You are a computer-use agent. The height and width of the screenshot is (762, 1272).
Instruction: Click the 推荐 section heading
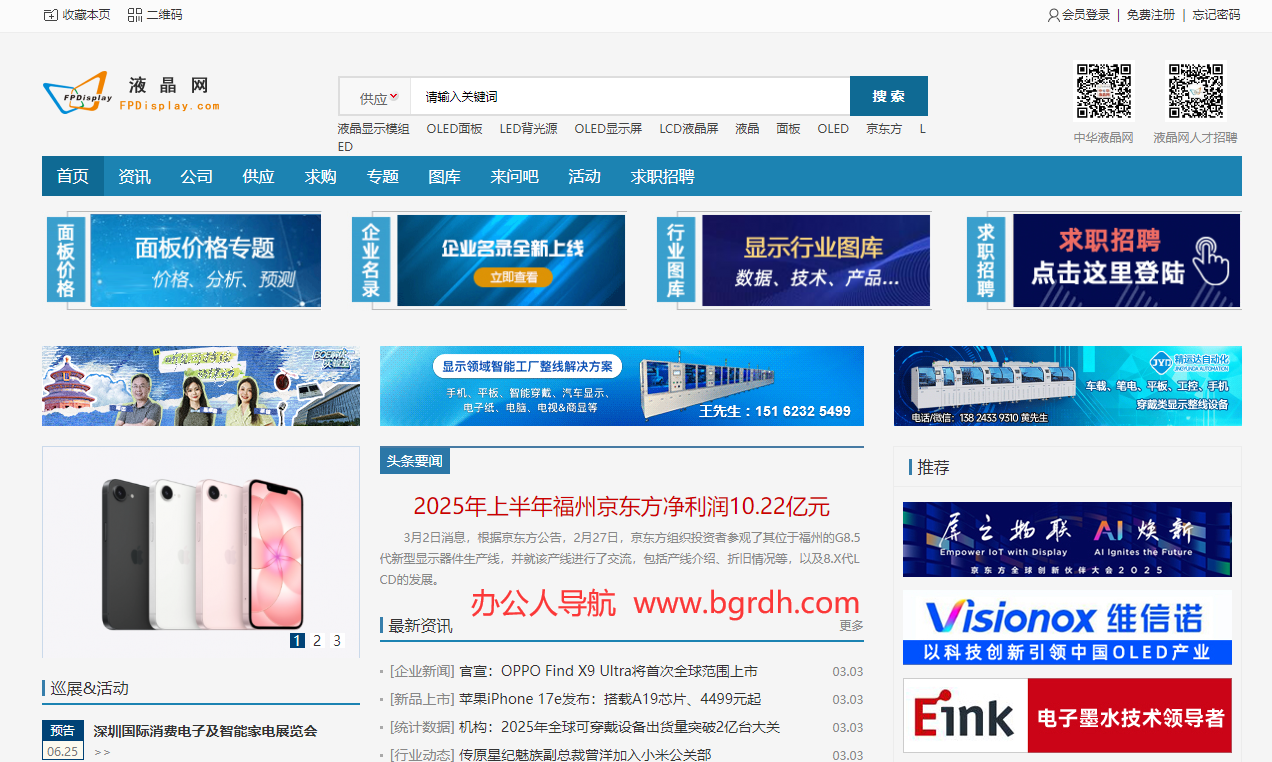click(933, 467)
